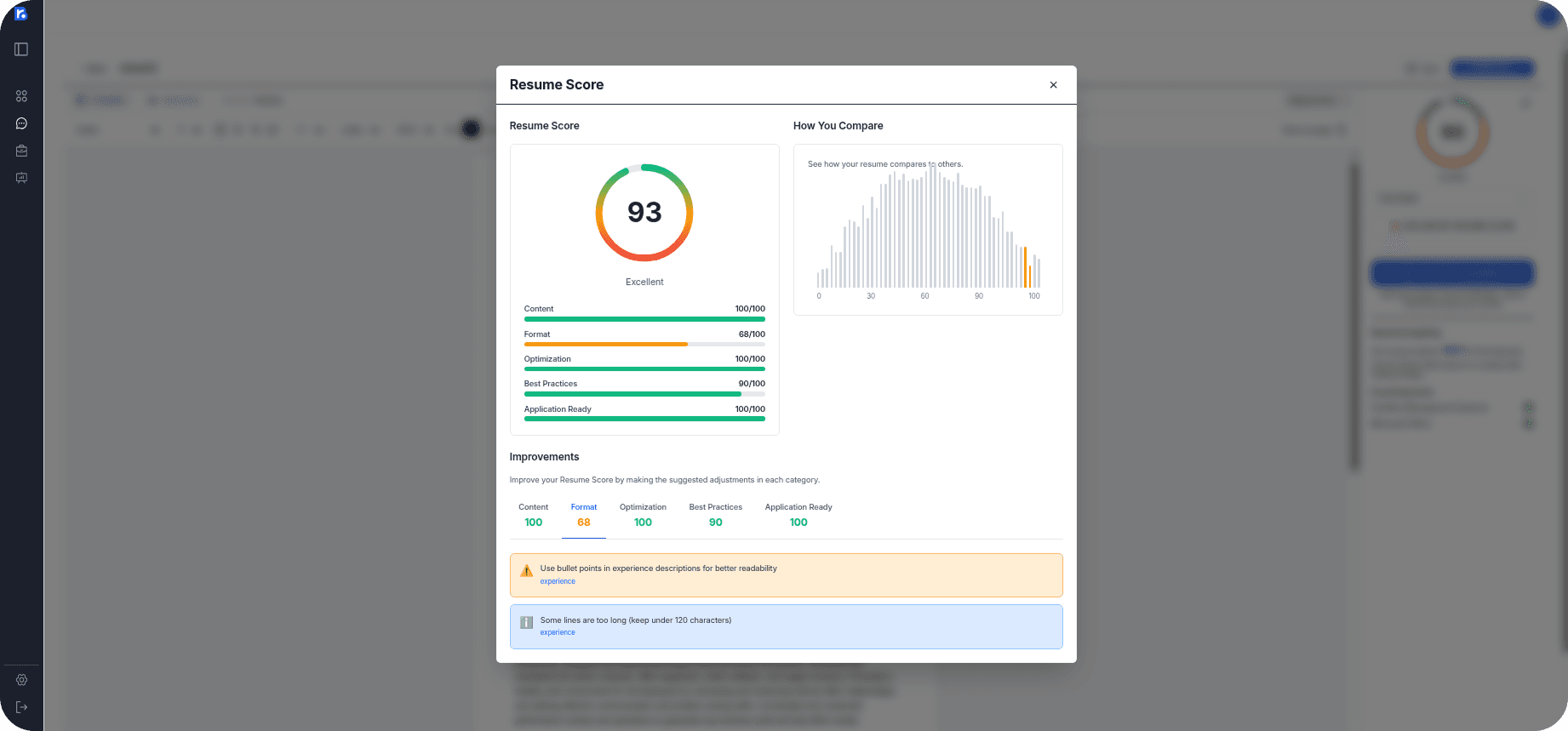Click the 'Improvements' heading
This screenshot has width=1568, height=731.
[x=544, y=457]
